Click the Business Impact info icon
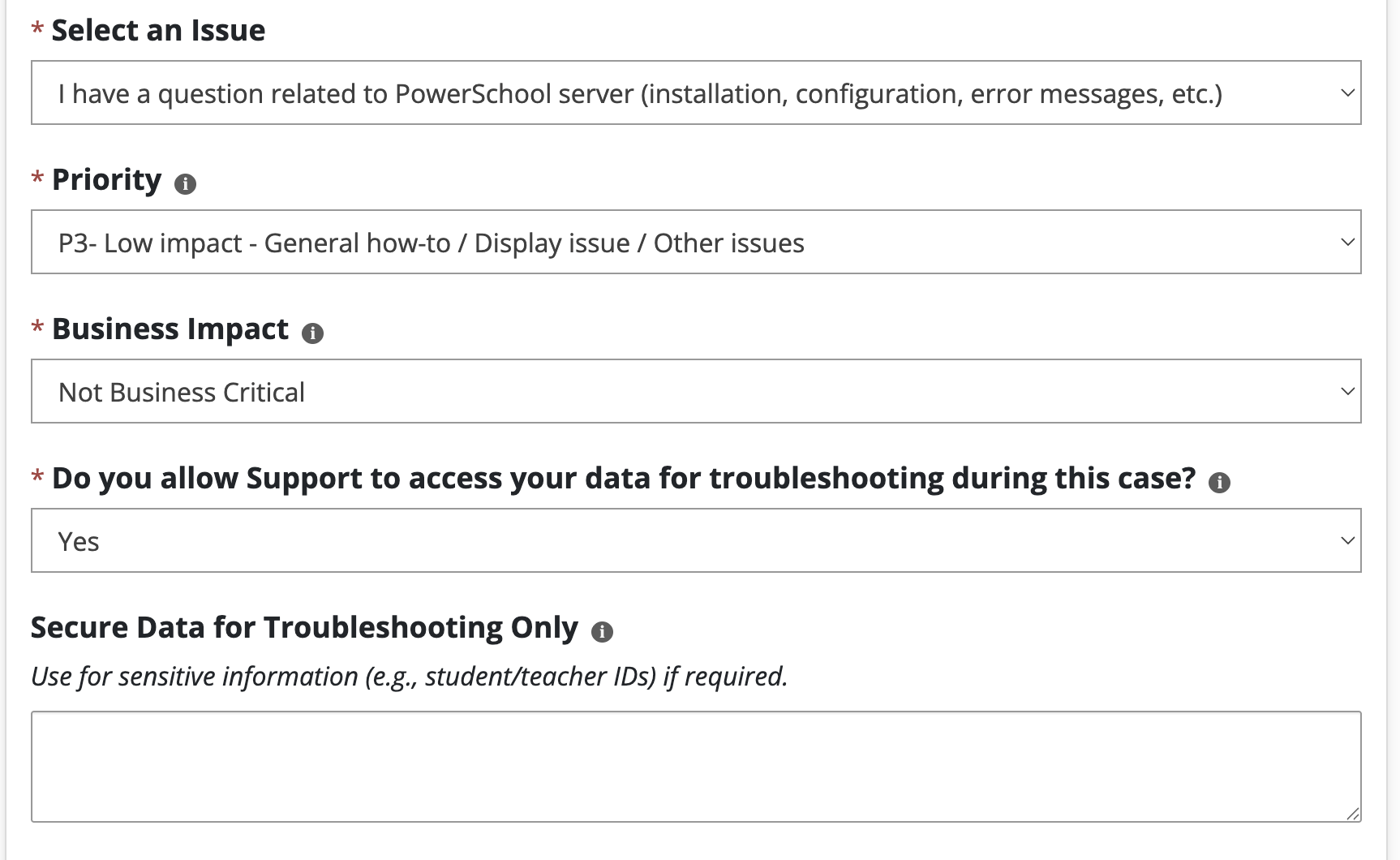This screenshot has width=1400, height=860. coord(313,332)
